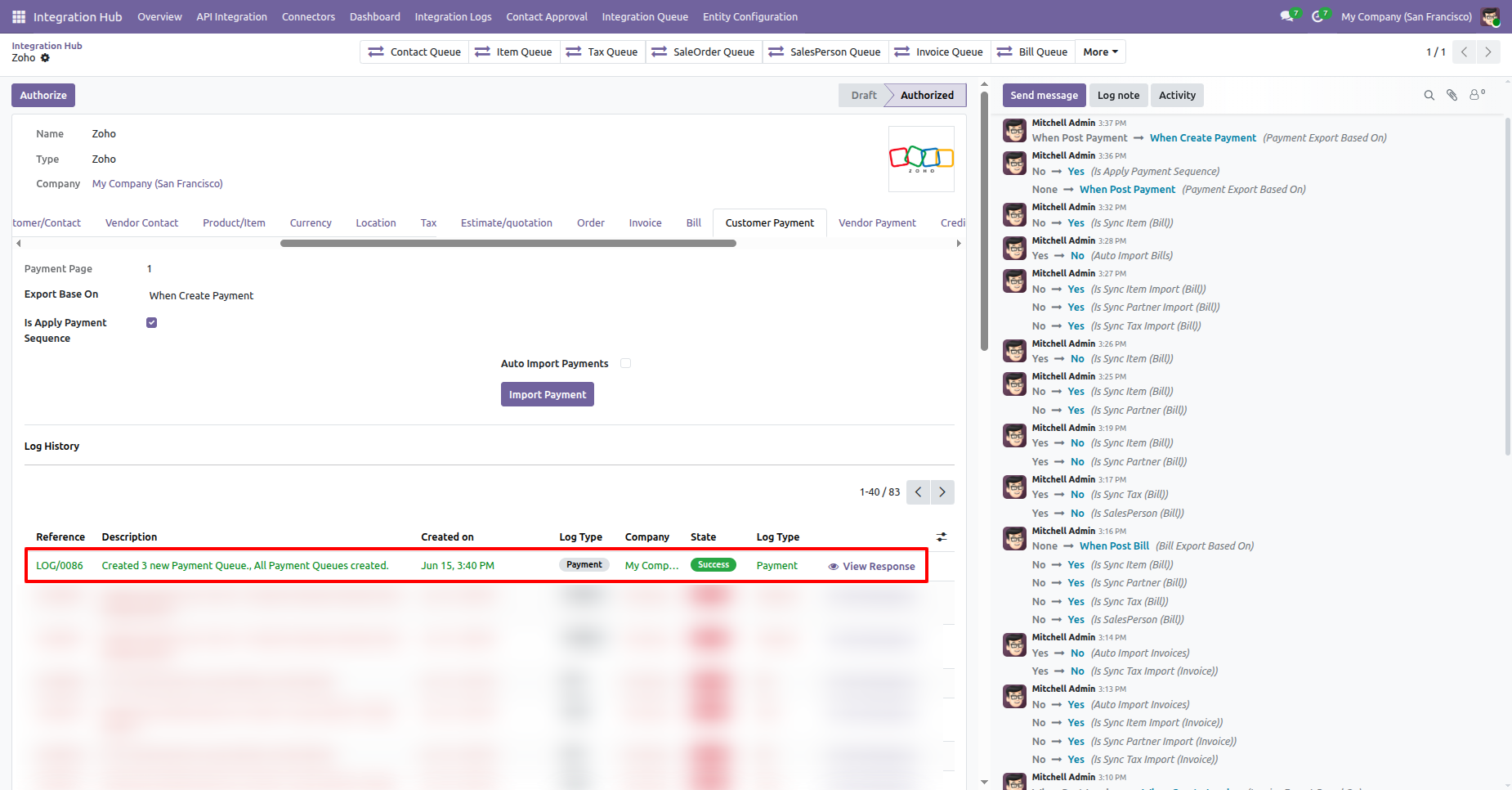Open Tax Queue smart button
The height and width of the screenshot is (790, 1512).
pos(602,52)
